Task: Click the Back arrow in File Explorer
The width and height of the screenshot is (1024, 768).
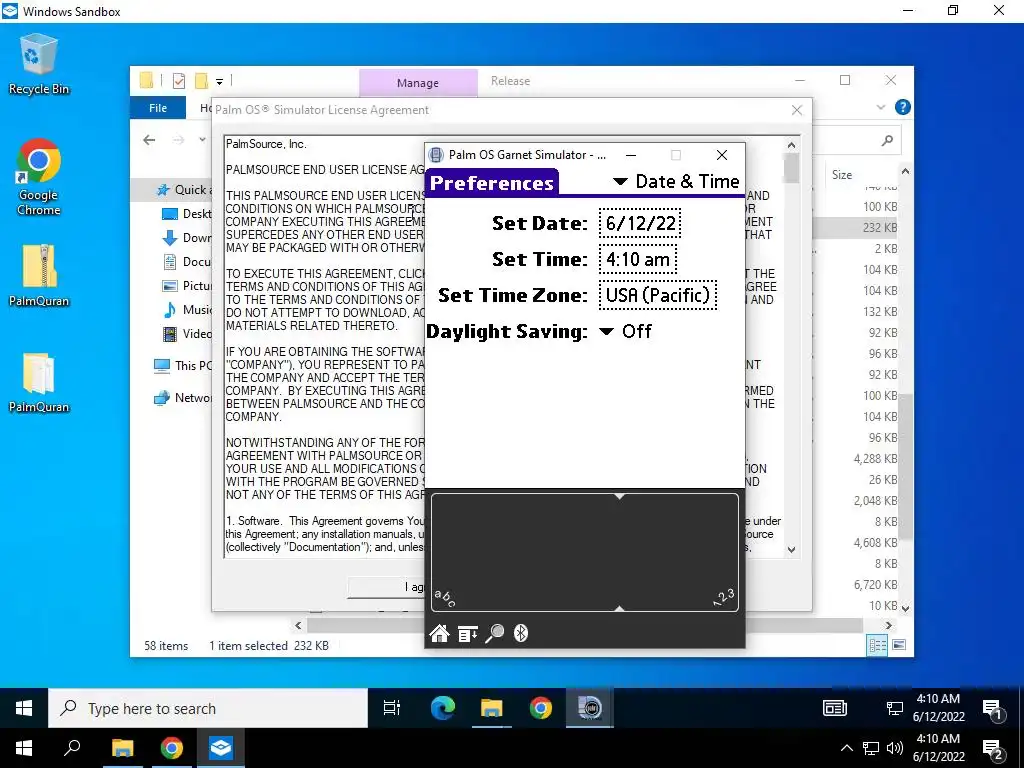Action: (149, 140)
